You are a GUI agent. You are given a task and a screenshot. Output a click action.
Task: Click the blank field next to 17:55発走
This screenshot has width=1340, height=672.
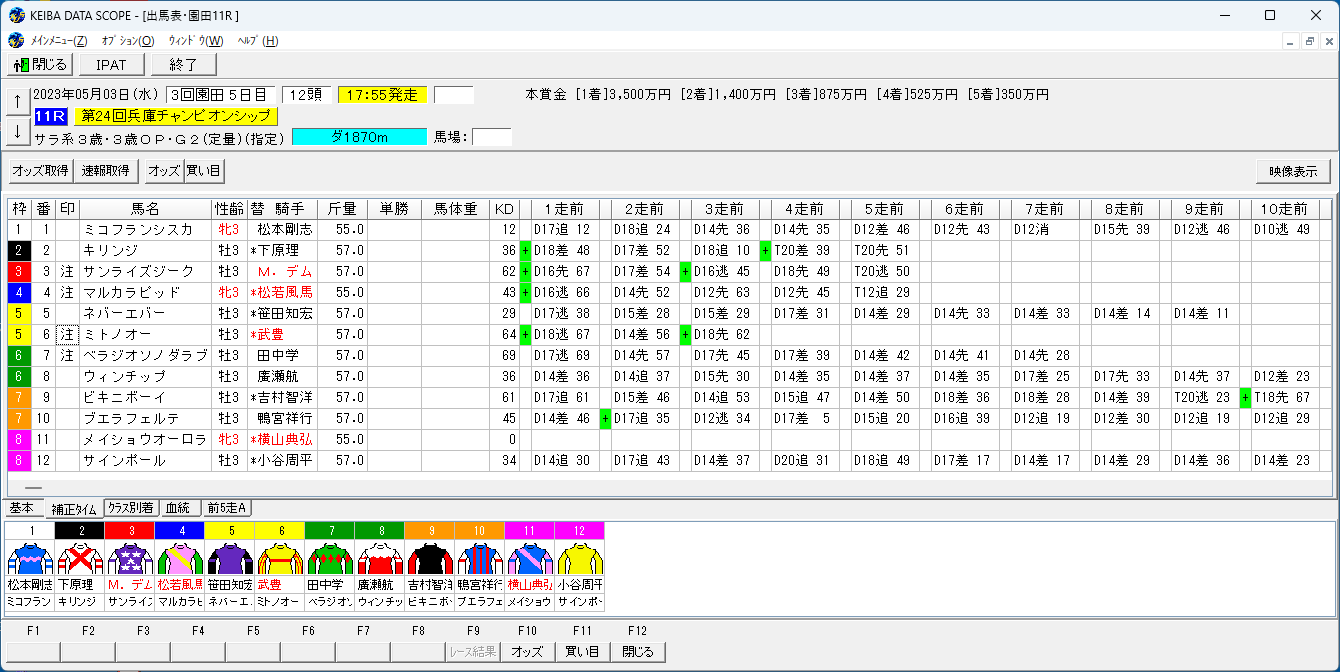pyautogui.click(x=454, y=95)
